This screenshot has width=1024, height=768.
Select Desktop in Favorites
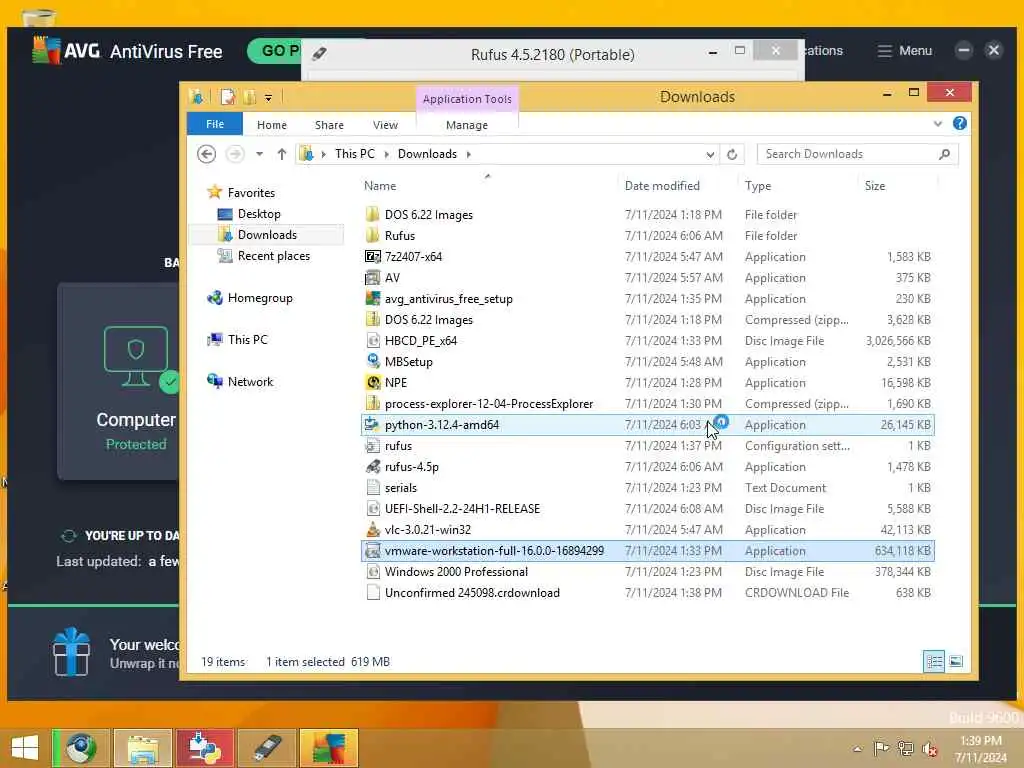click(x=259, y=214)
